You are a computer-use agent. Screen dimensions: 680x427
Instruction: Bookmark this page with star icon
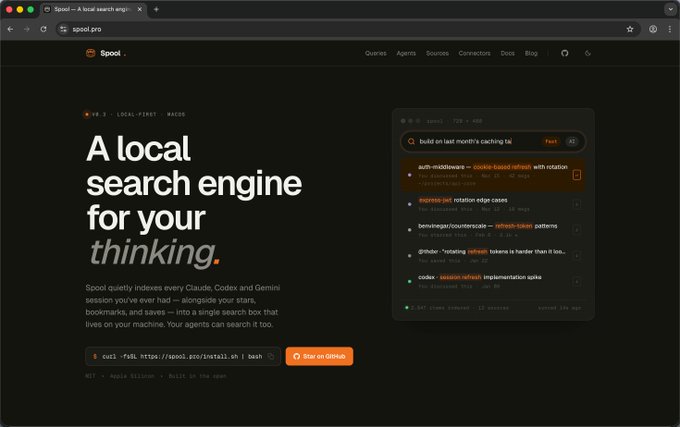[630, 29]
